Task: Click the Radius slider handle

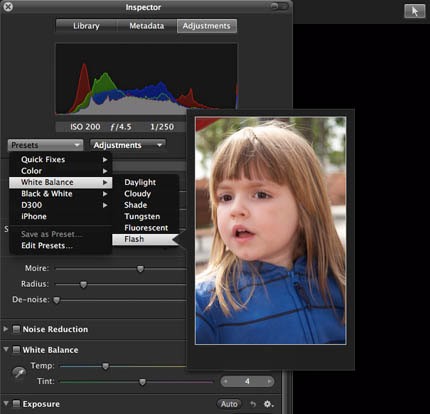Action: click(83, 284)
